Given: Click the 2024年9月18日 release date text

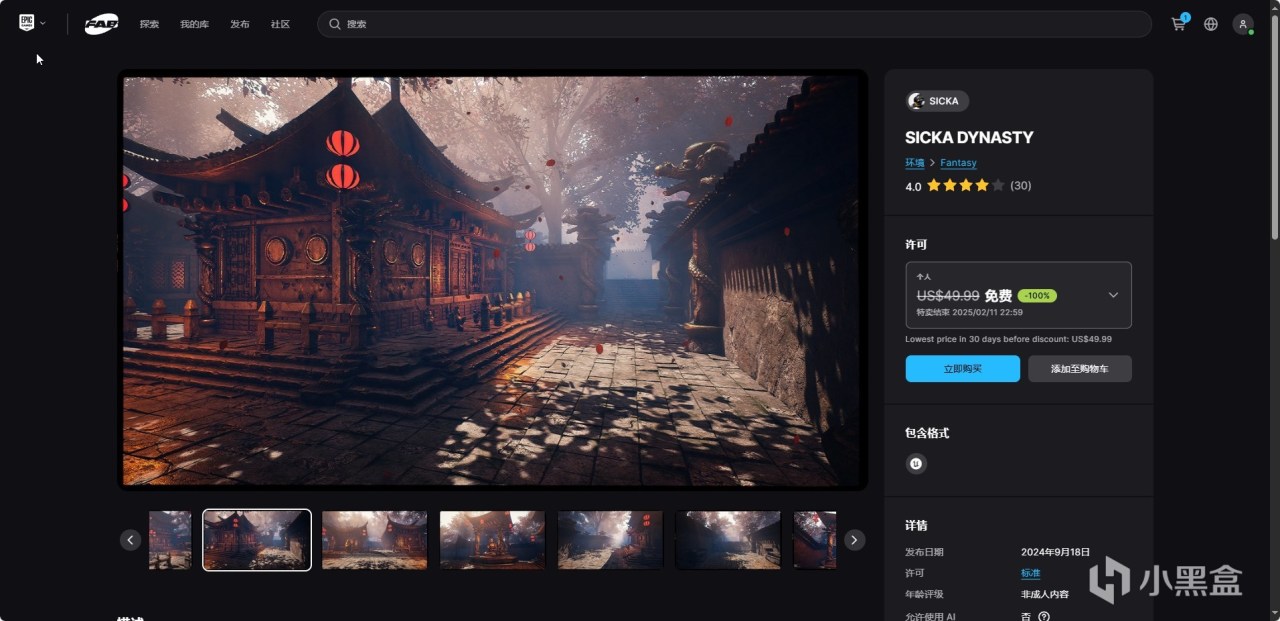Looking at the screenshot, I should (x=1055, y=552).
